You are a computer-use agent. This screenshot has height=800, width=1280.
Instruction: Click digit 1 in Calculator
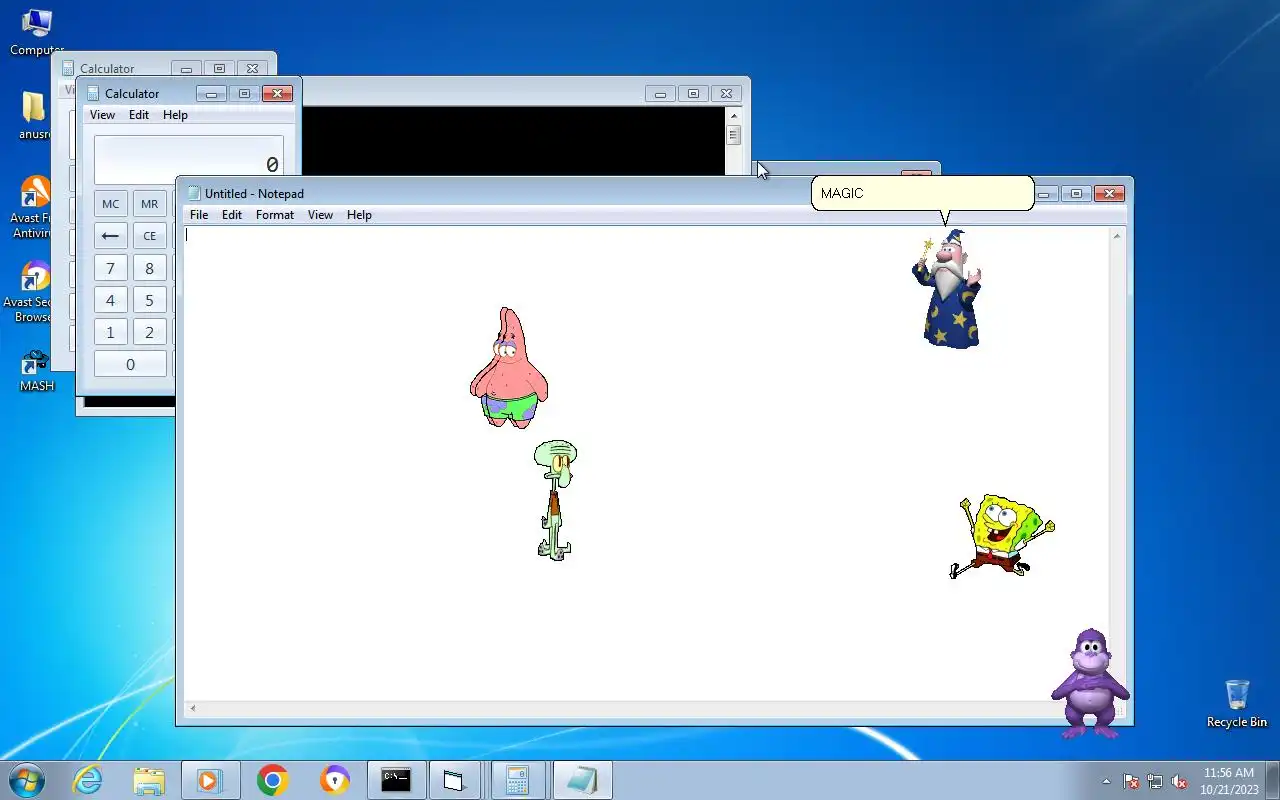point(111,332)
